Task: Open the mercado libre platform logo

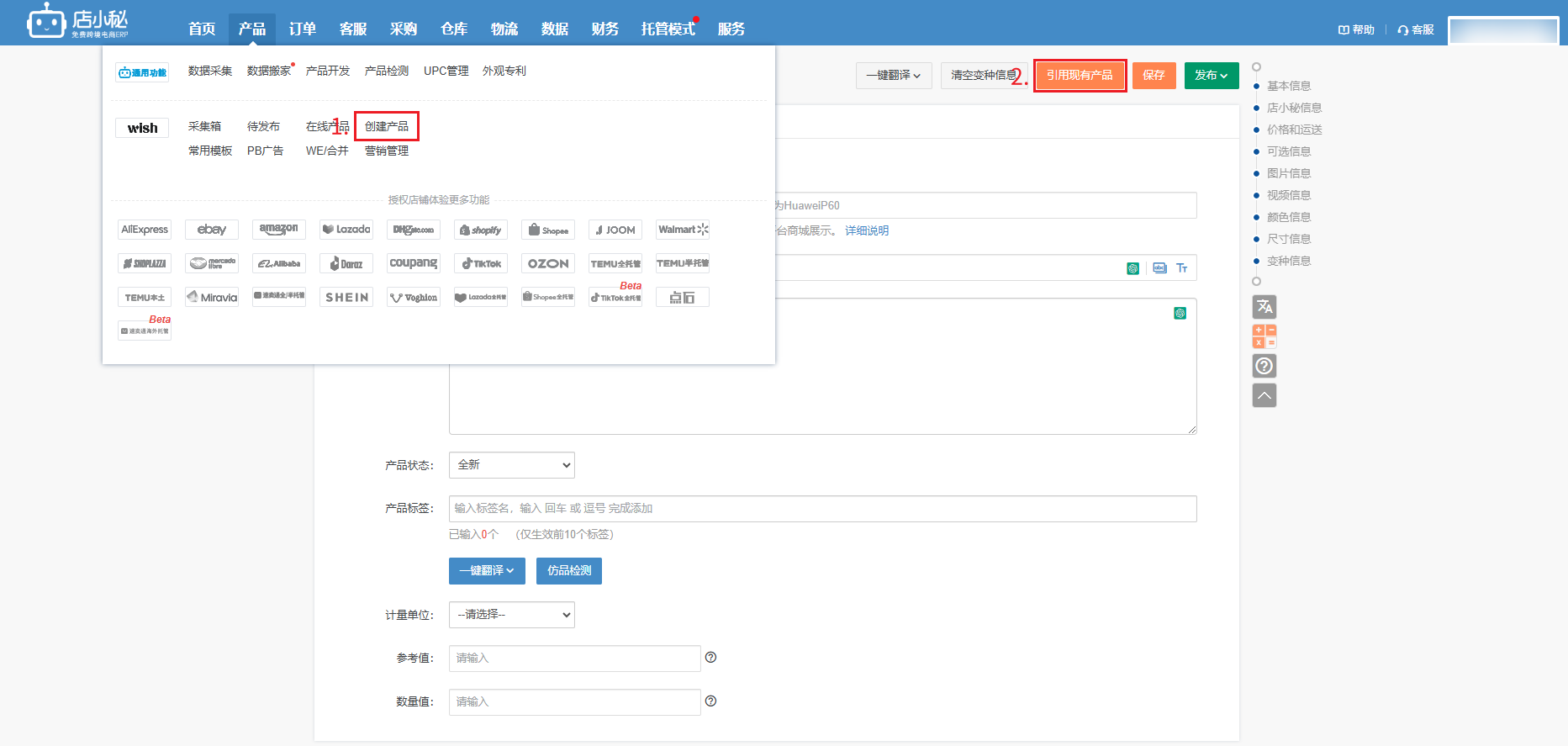Action: 212,263
